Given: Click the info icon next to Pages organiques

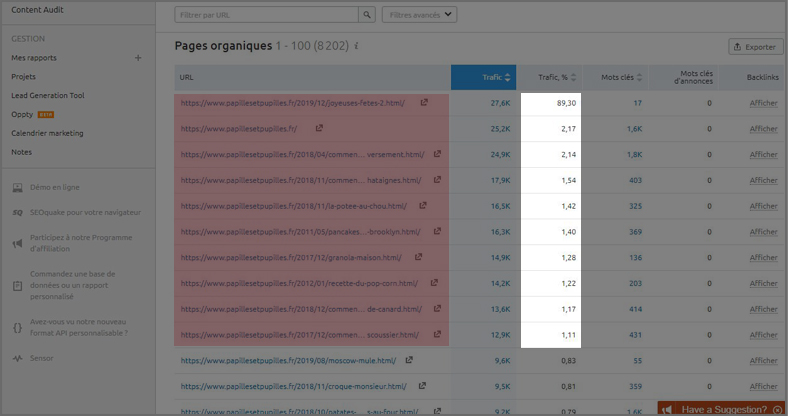Looking at the screenshot, I should 356,46.
